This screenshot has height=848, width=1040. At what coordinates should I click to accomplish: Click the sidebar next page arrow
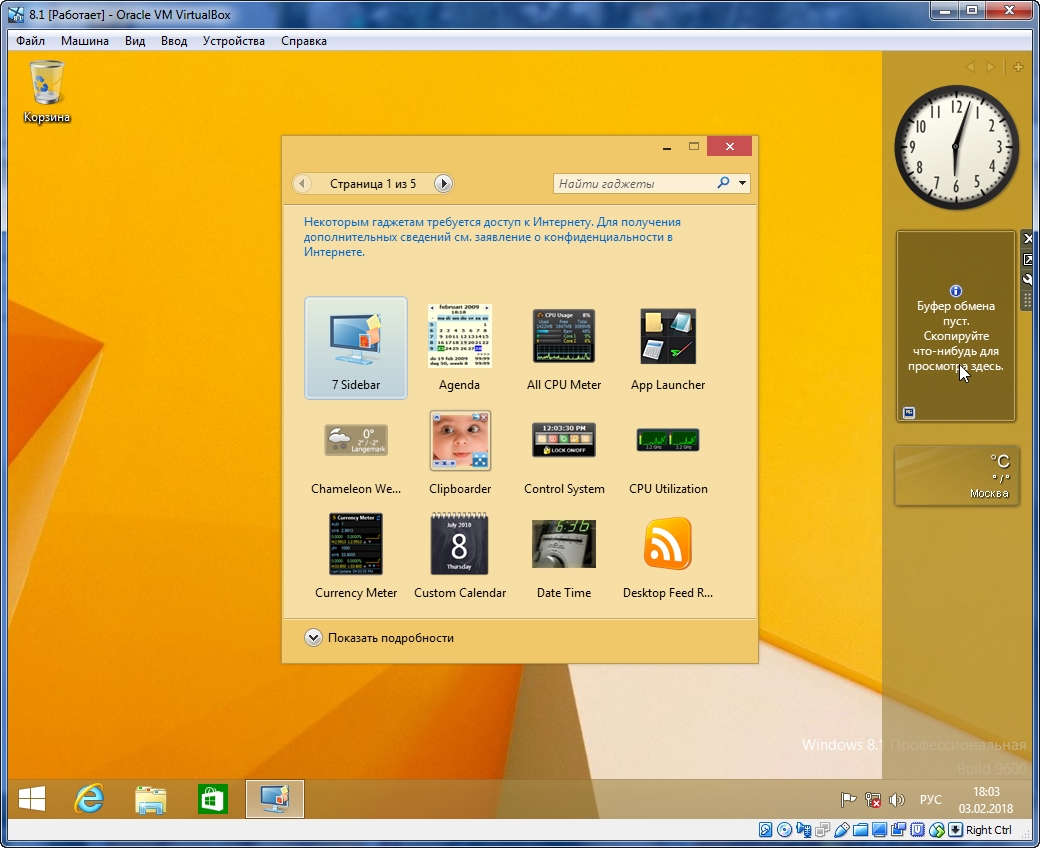click(x=990, y=67)
